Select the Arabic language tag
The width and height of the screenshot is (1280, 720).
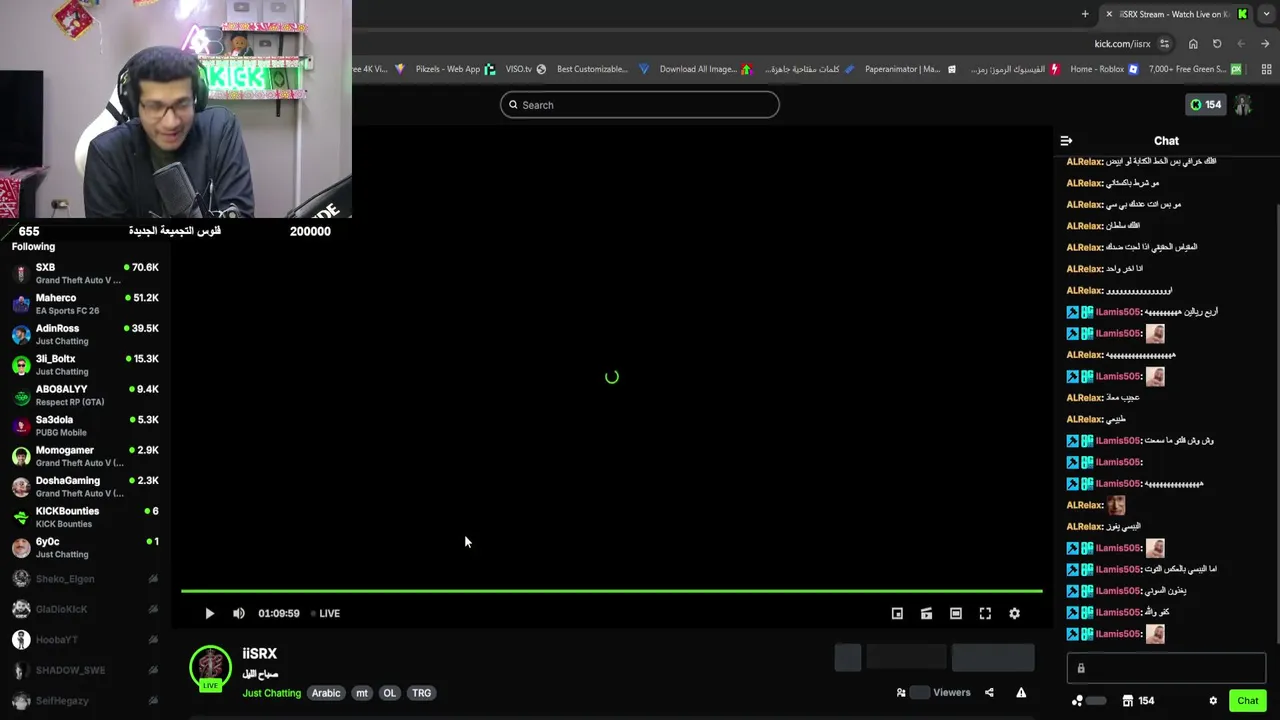pyautogui.click(x=326, y=693)
